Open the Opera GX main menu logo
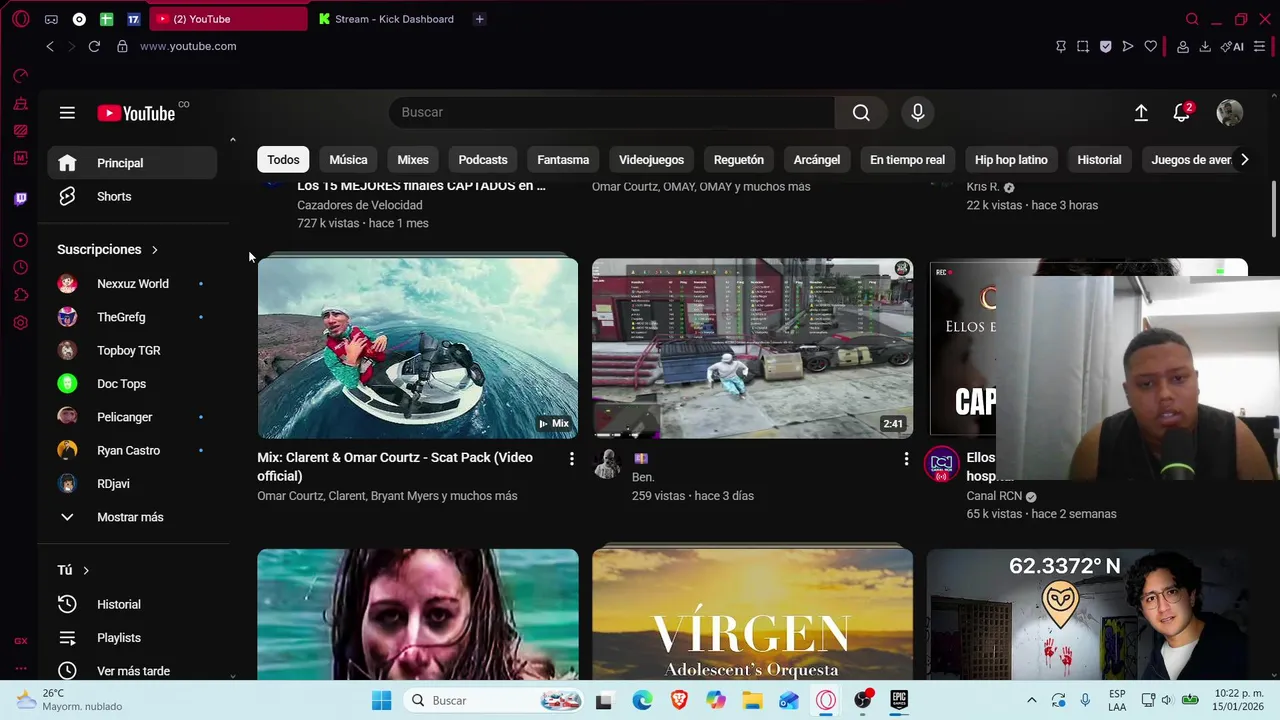1280x720 pixels. (x=21, y=19)
